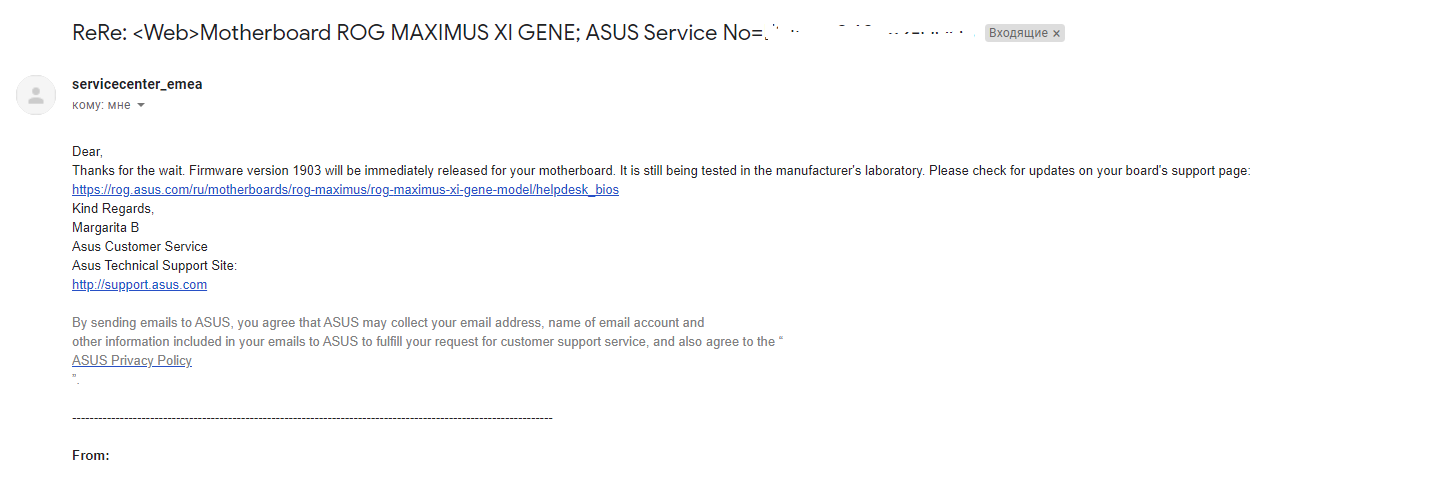The width and height of the screenshot is (1443, 486).
Task: Open the ASUS Privacy Policy link
Action: click(132, 361)
